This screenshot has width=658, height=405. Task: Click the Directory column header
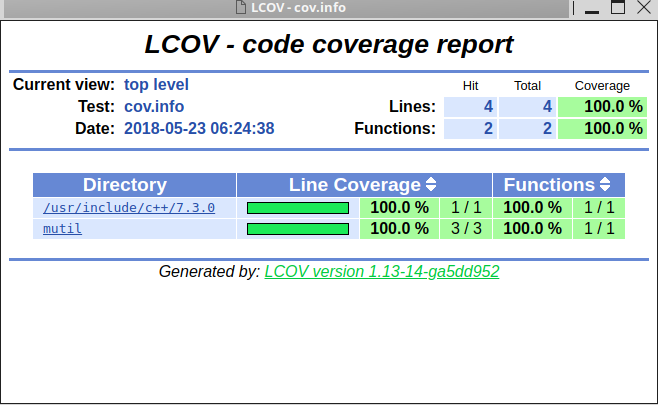(x=134, y=185)
